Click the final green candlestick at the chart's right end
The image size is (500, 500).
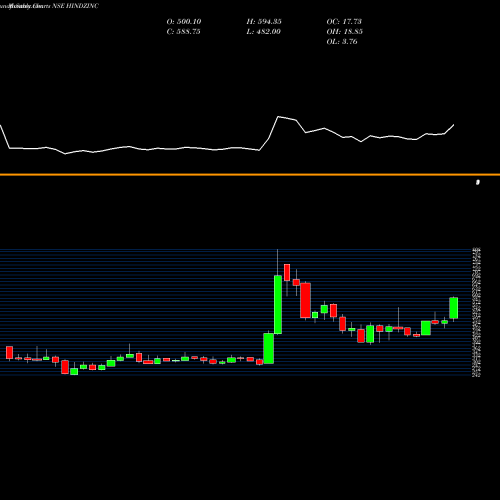[454, 308]
